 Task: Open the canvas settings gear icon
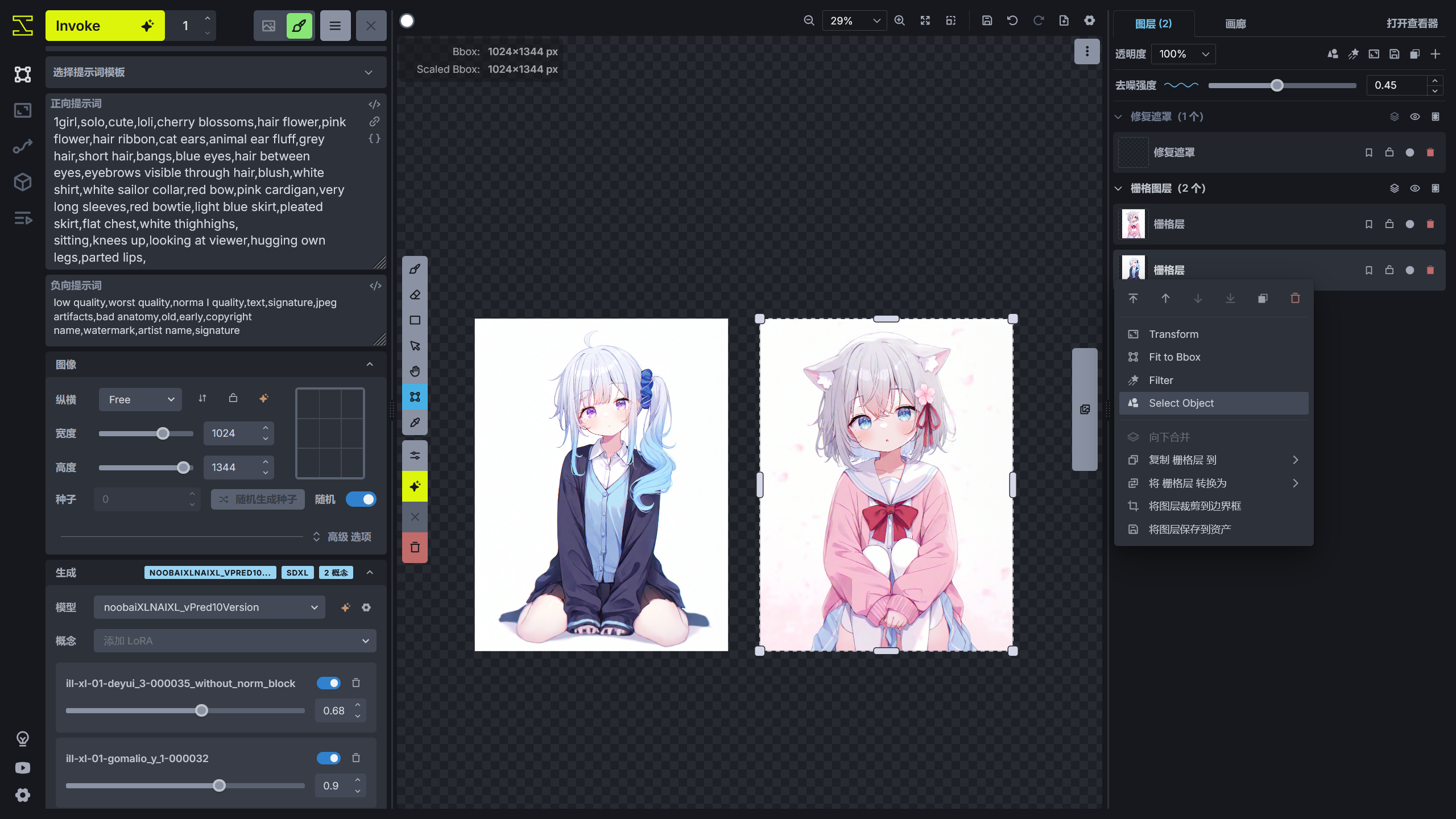[1089, 20]
